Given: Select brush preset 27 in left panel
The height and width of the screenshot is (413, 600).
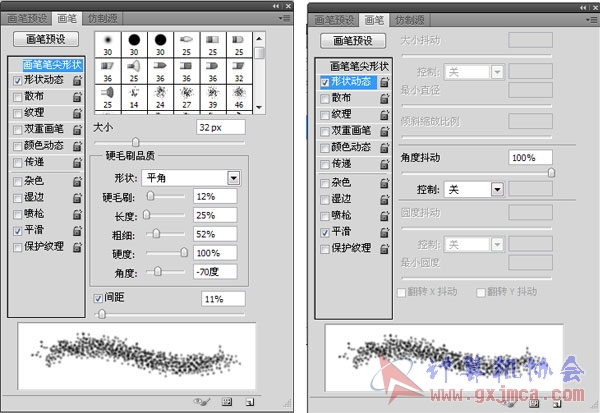Looking at the screenshot, I should click(186, 97).
